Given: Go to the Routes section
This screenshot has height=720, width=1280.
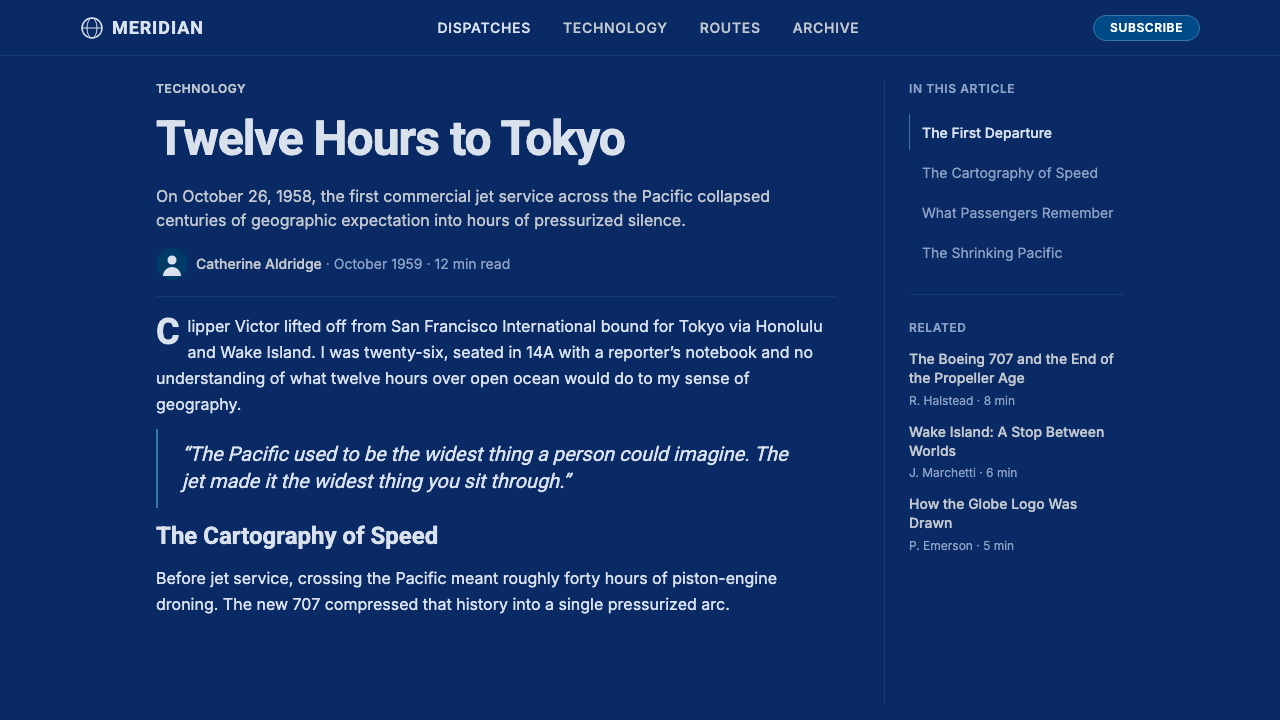Looking at the screenshot, I should [x=730, y=28].
